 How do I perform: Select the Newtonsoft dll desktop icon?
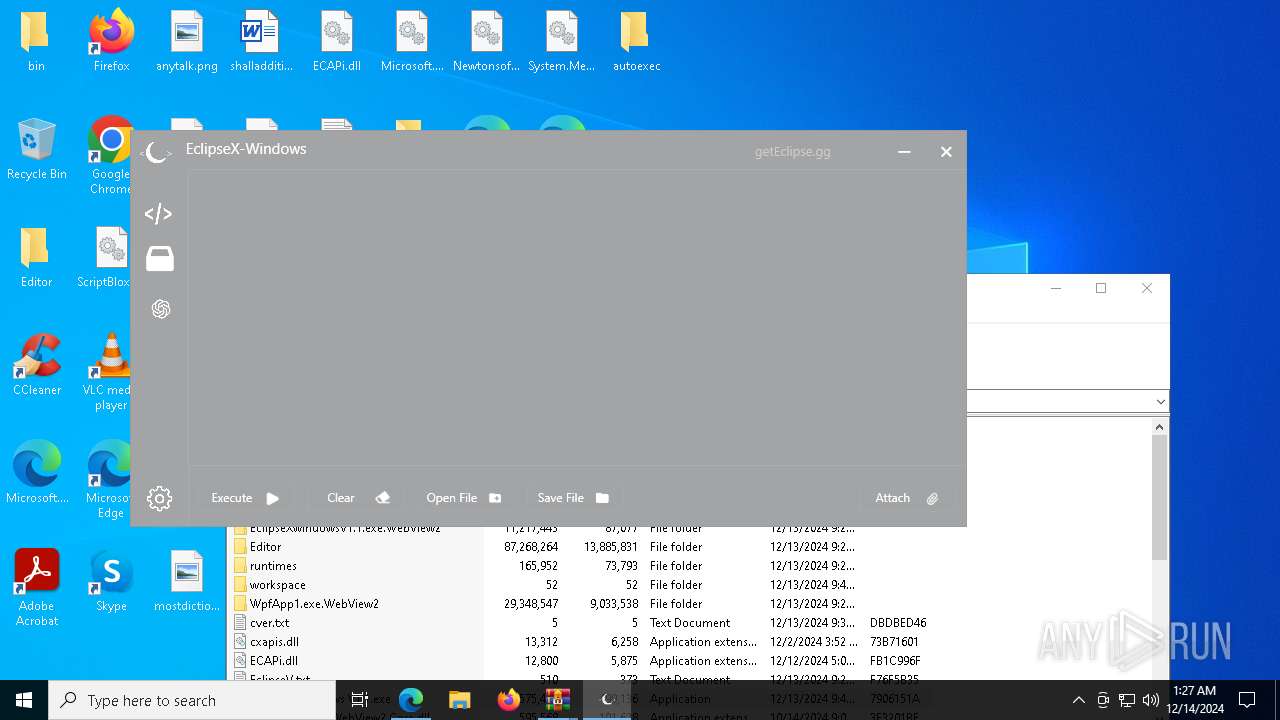click(486, 42)
